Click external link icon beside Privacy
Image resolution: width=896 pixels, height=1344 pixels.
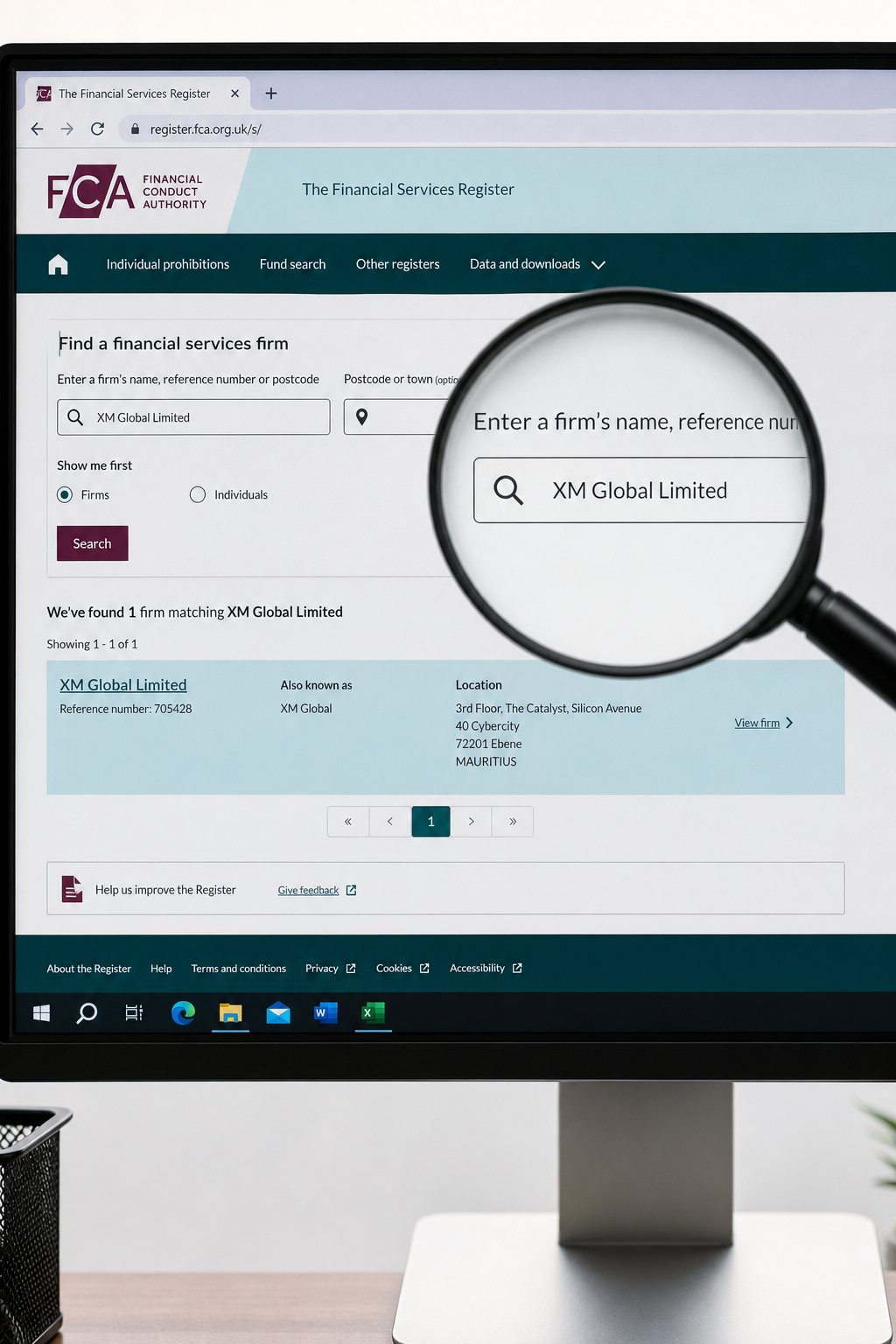(x=351, y=969)
